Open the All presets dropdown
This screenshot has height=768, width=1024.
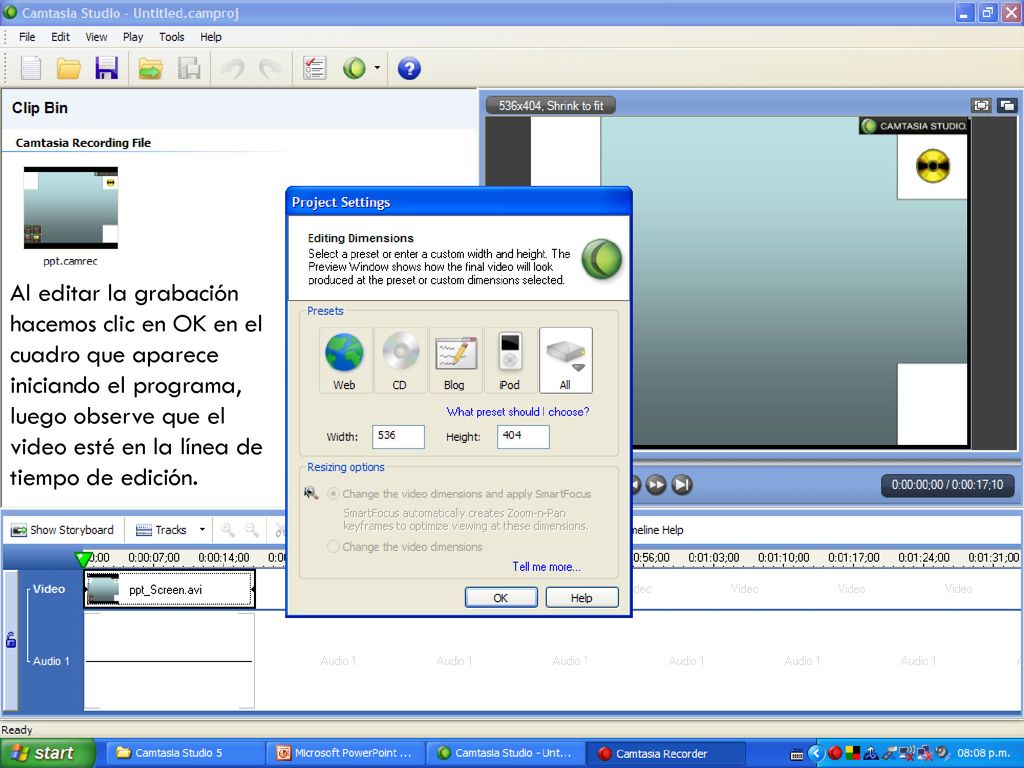click(x=566, y=360)
